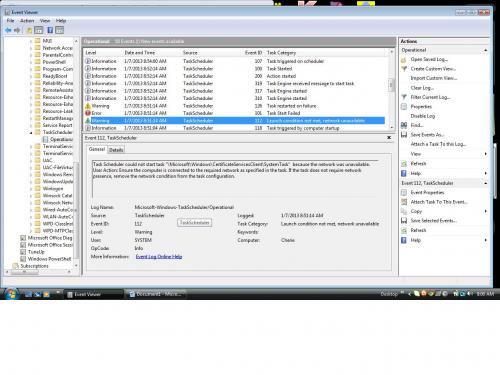This screenshot has height=375, width=500.
Task: Click Import Custom View in the Actions pane
Action: tap(434, 78)
